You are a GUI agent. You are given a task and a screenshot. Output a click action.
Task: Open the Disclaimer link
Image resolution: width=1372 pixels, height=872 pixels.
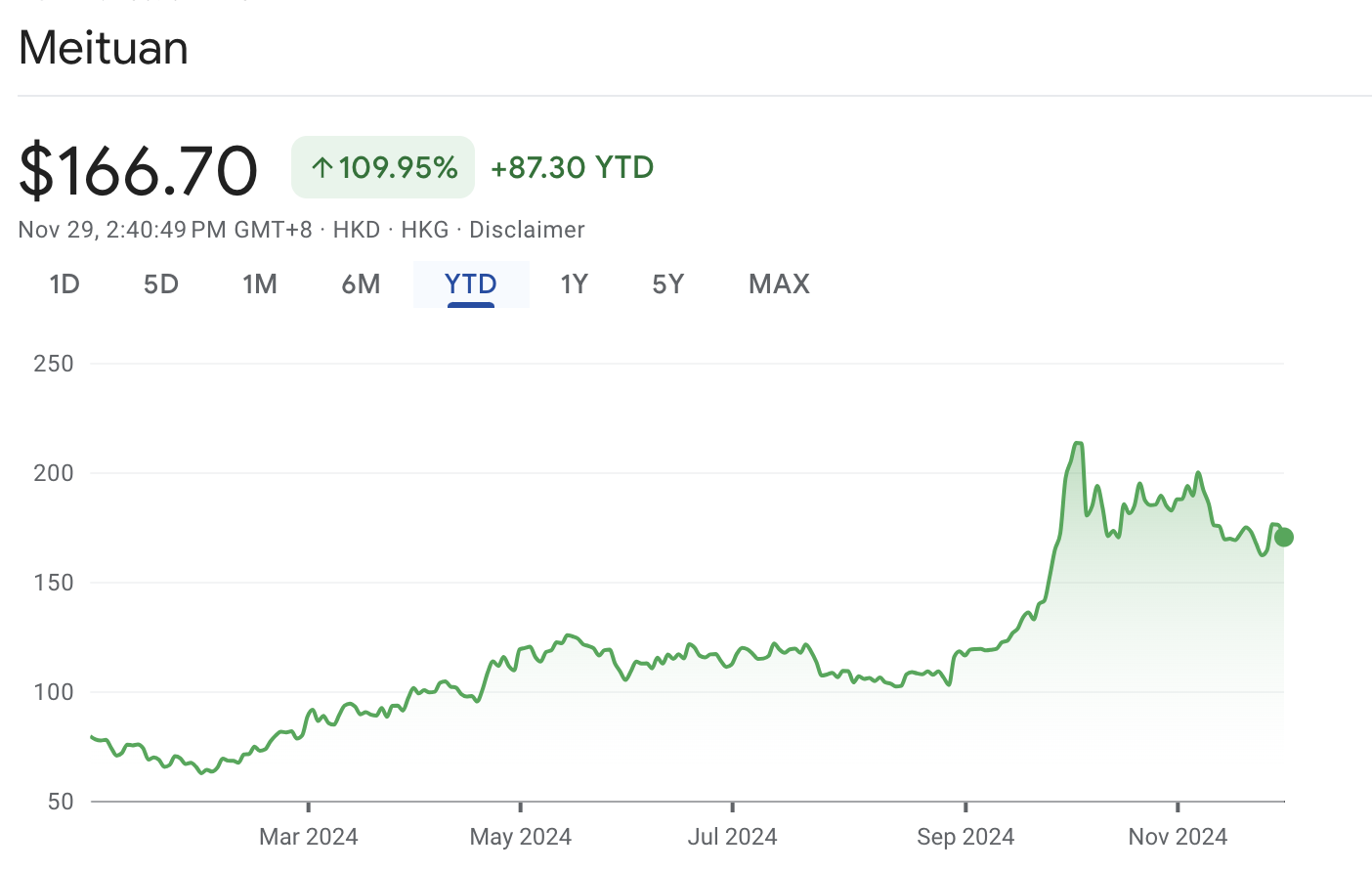(527, 230)
